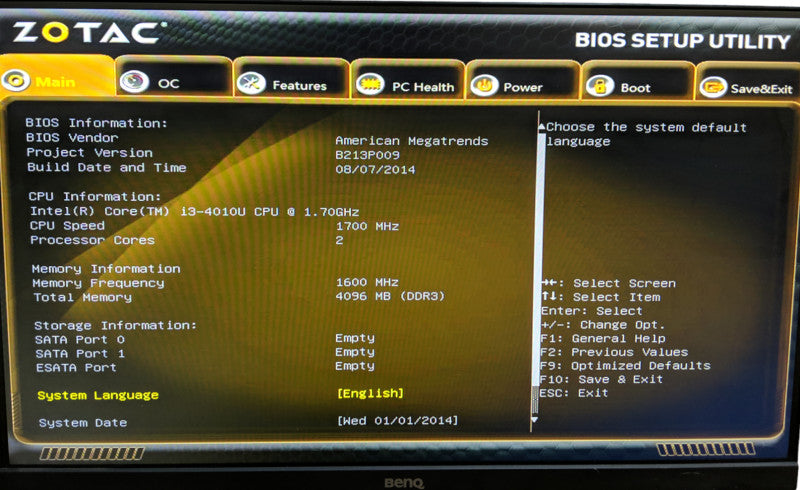Click the F1: General Help hint
The height and width of the screenshot is (490, 800).
(x=603, y=338)
